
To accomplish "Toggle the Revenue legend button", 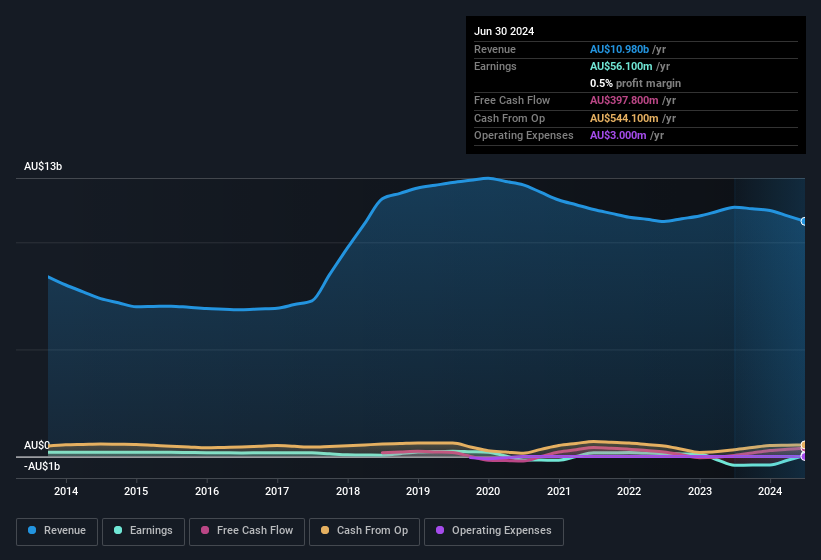I will (57, 531).
